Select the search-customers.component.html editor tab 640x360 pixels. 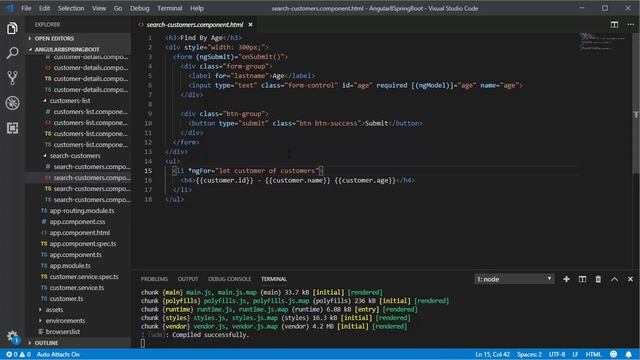[195, 24]
